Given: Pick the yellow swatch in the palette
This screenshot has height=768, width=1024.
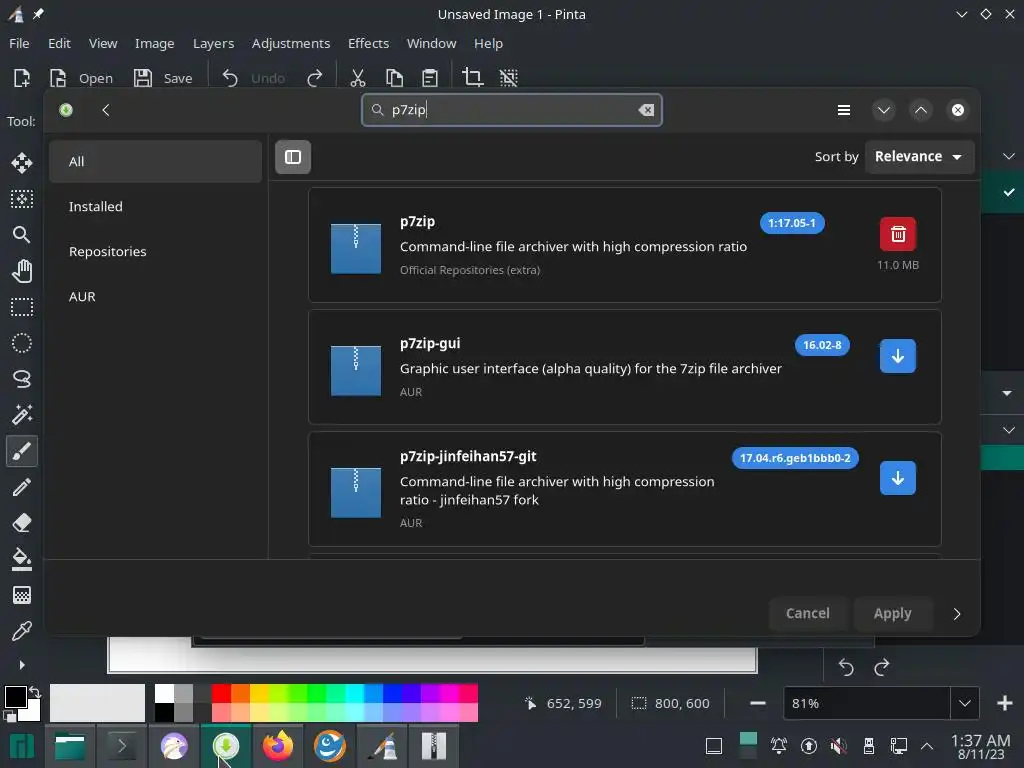Looking at the screenshot, I should coord(259,693).
